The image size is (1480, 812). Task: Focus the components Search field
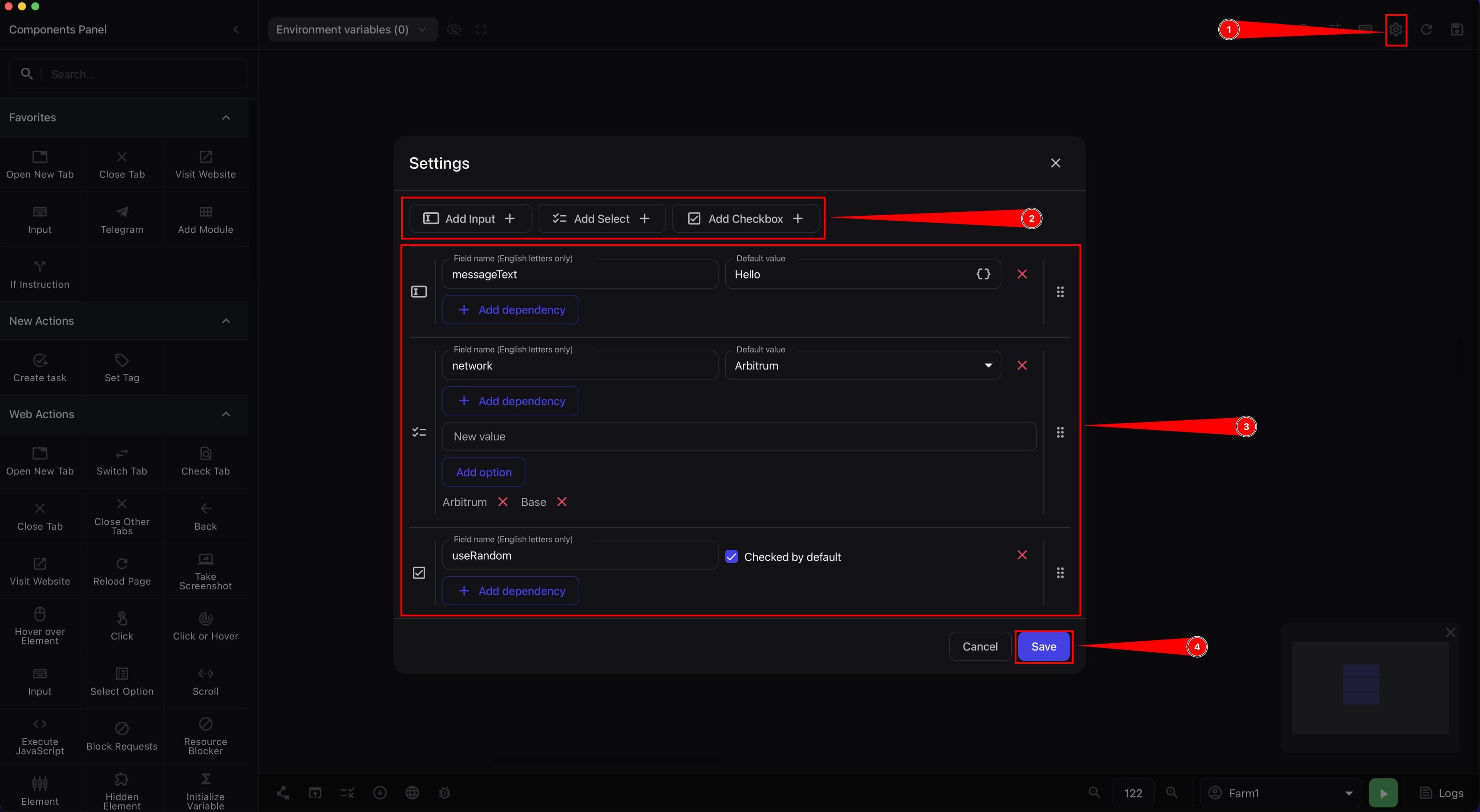129,74
